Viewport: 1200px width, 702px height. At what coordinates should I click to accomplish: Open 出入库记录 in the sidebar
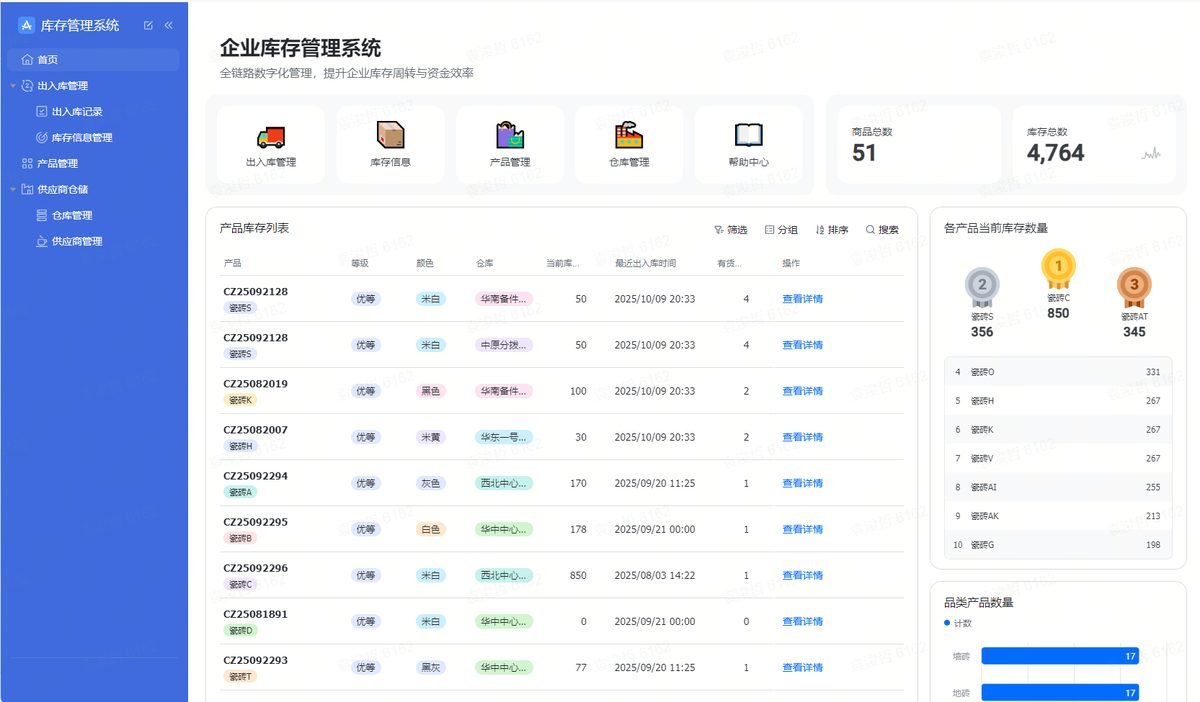tap(77, 112)
